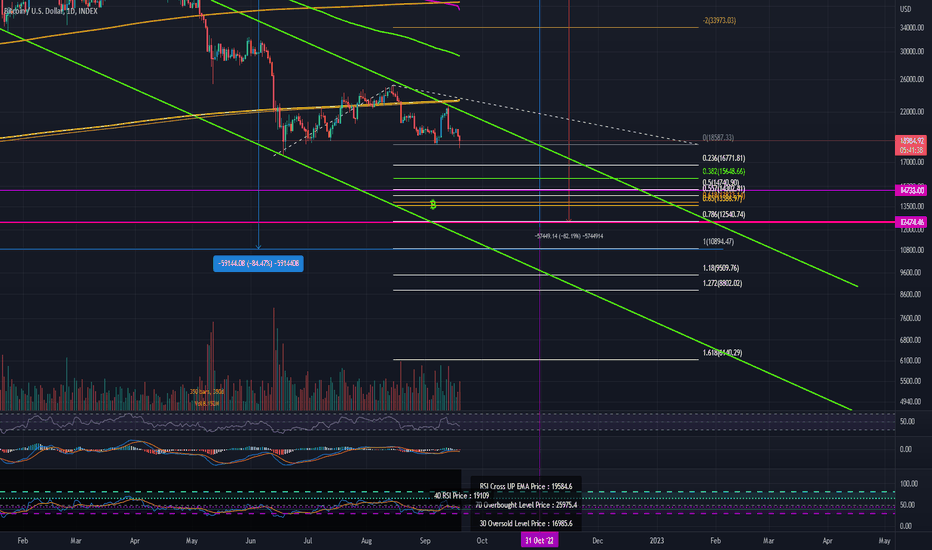Click the 30 Oversold Level Price label
Viewport: 932px width, 550px height.
[525, 523]
